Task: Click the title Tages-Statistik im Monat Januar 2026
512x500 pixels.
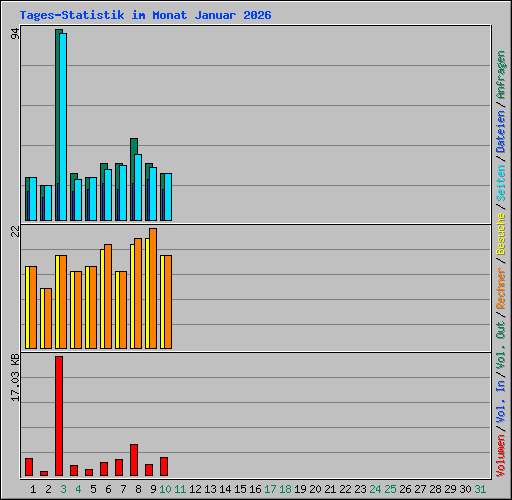Action: coord(145,15)
